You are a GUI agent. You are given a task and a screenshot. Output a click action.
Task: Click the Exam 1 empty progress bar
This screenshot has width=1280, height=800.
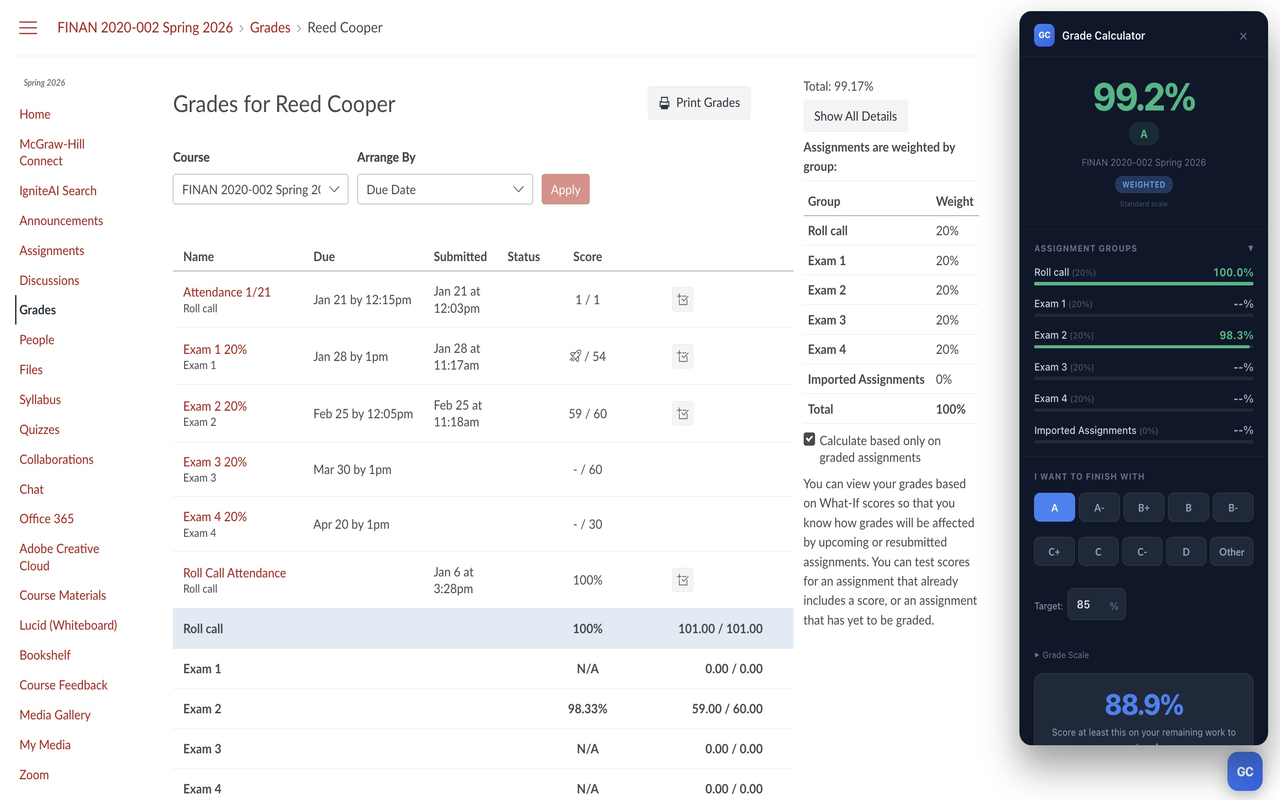[x=1143, y=315]
